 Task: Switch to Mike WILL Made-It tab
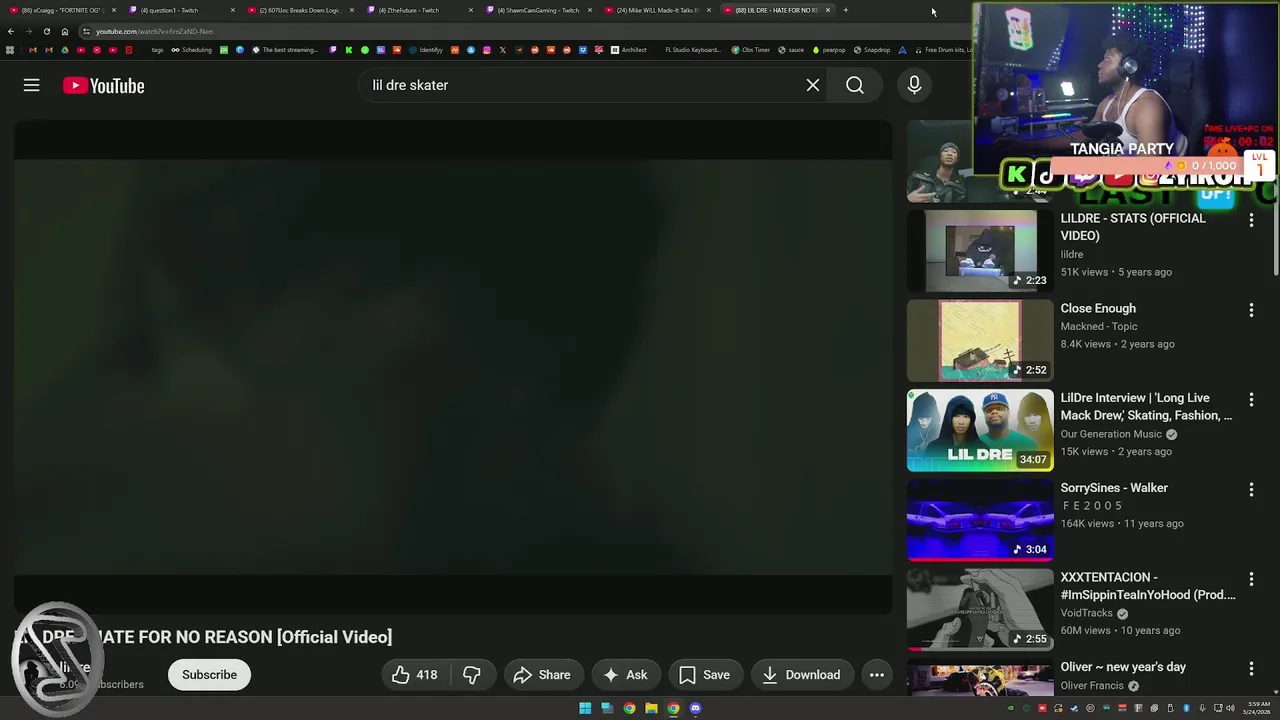point(656,10)
